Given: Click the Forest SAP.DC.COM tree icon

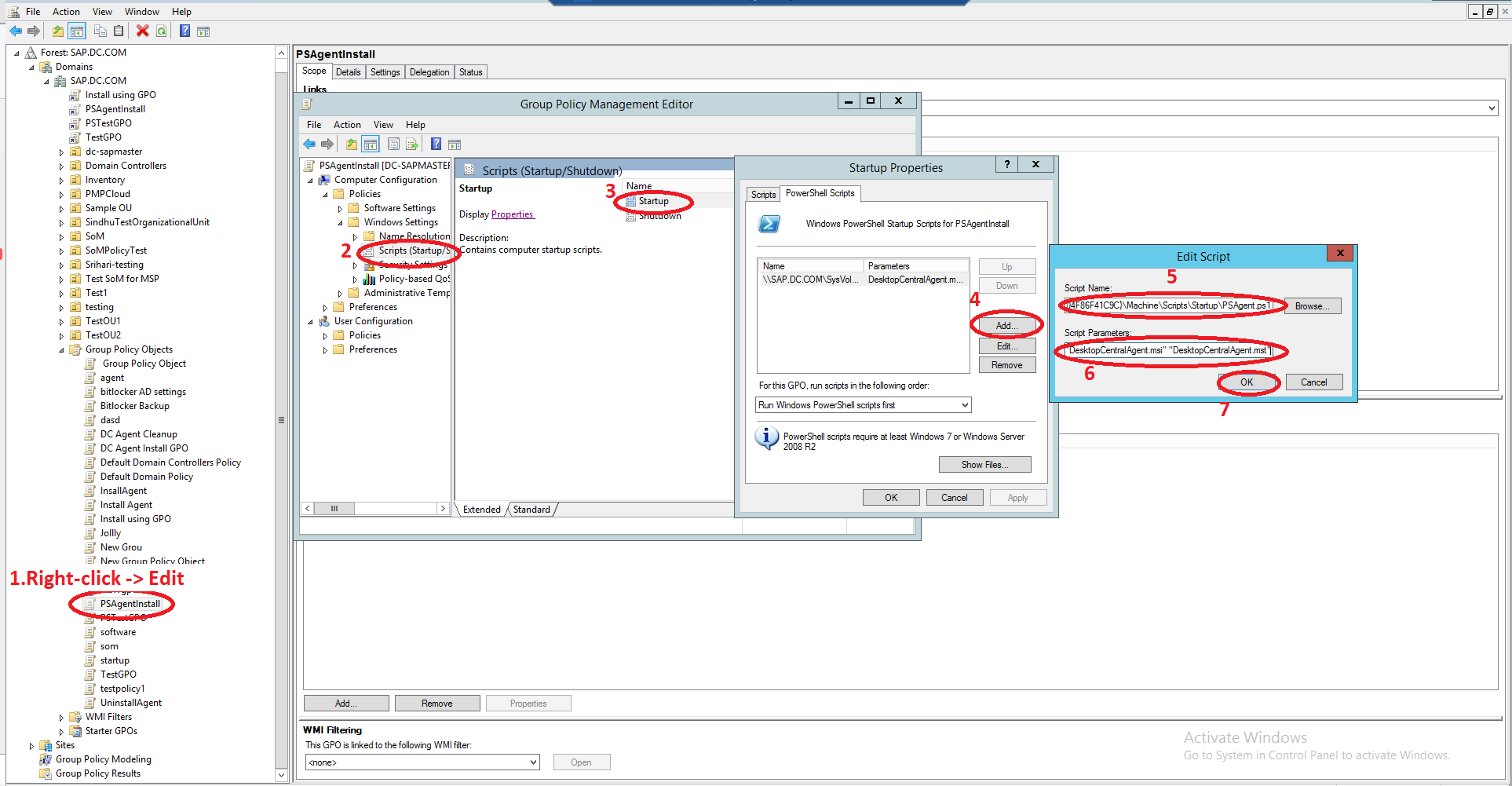Looking at the screenshot, I should pos(31,53).
